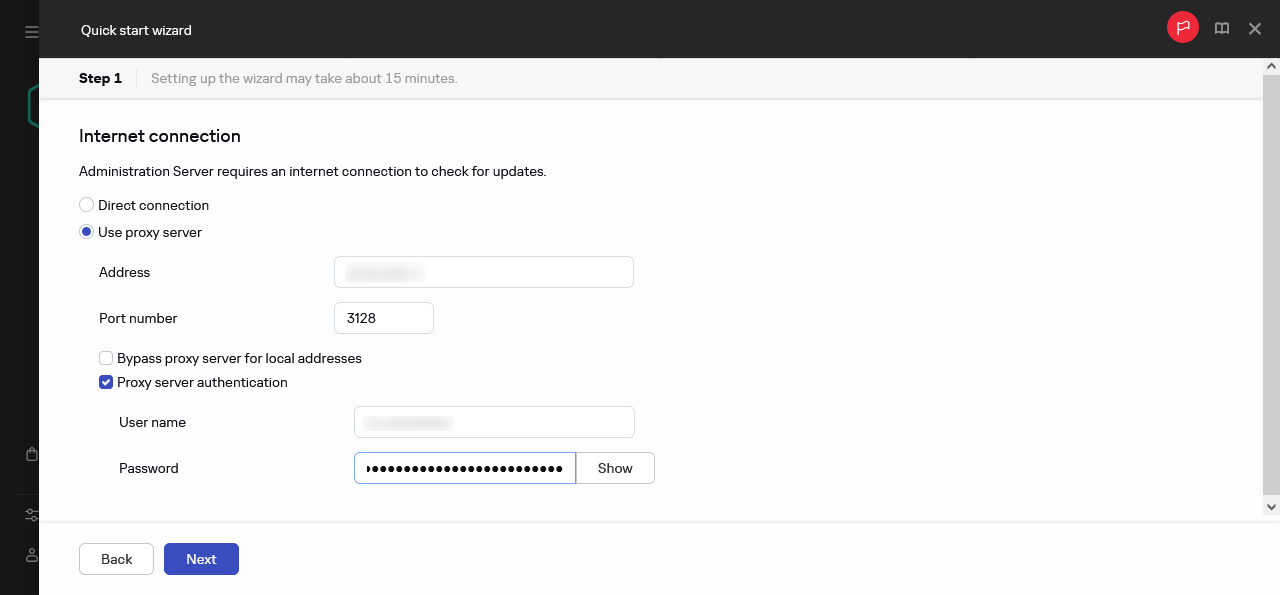Uncheck Proxy server authentication
Screen dimensions: 1280x595
click(106, 382)
